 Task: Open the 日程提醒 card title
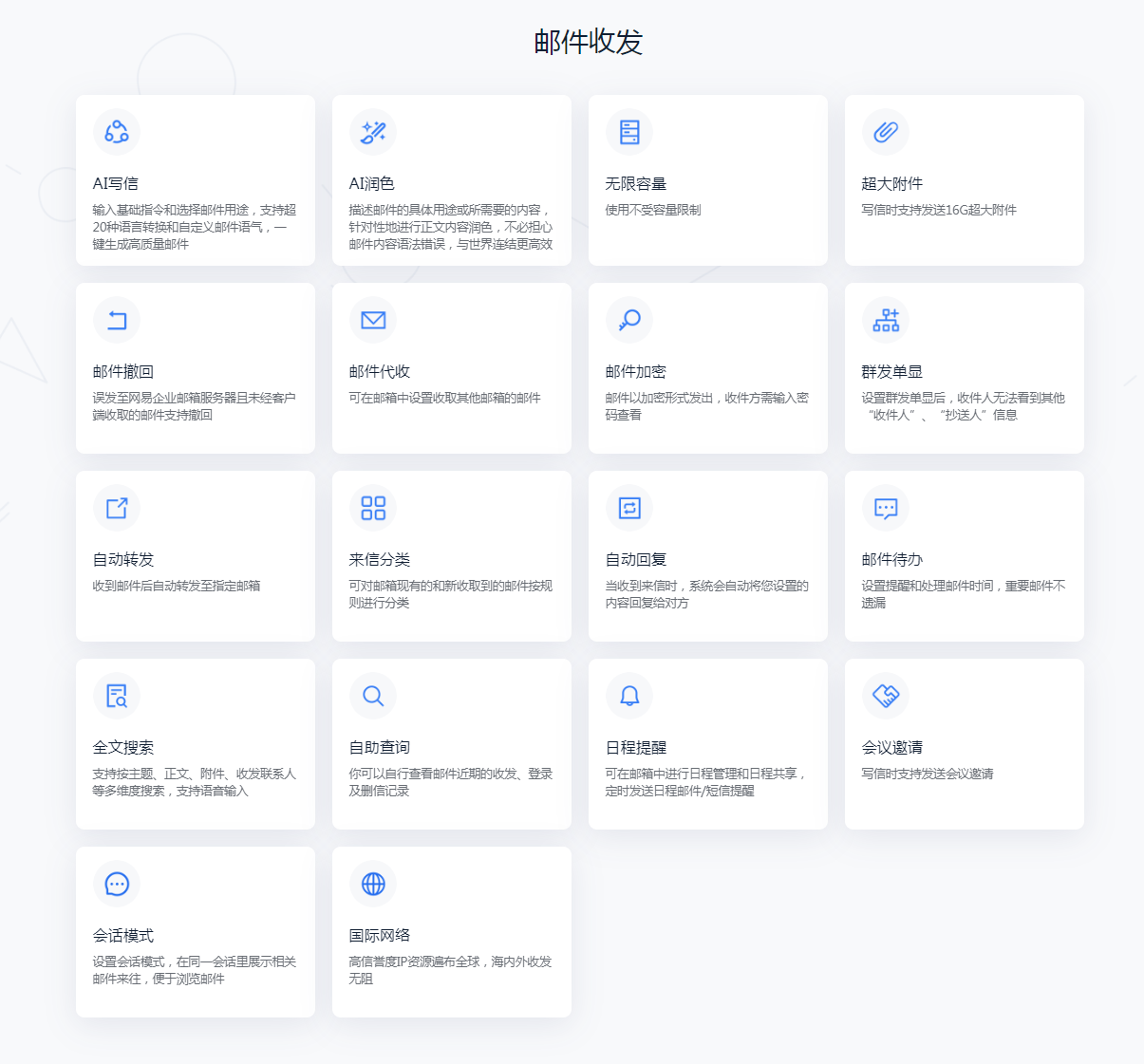[x=636, y=748]
